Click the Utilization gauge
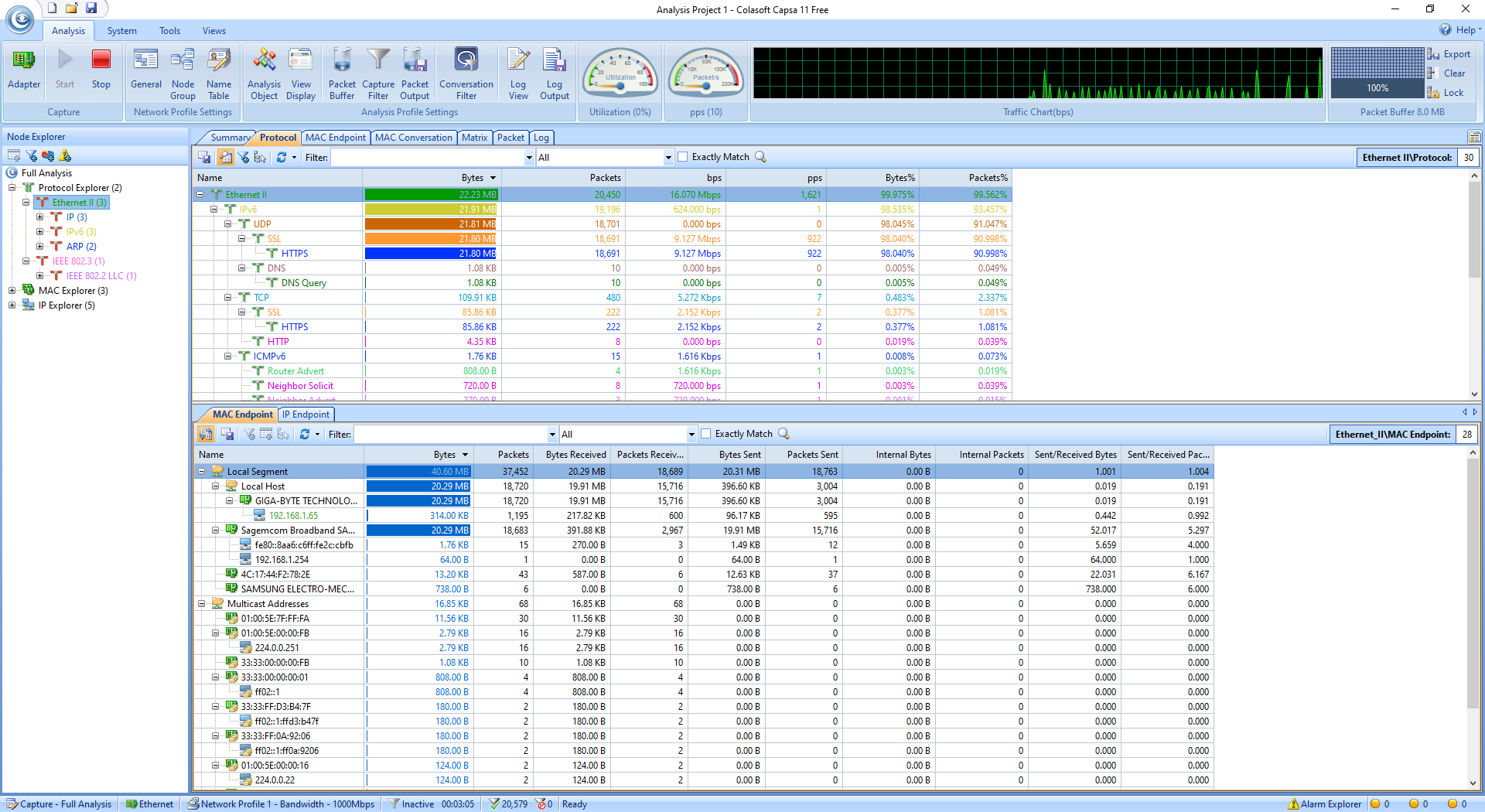Viewport: 1485px width, 812px height. (x=620, y=73)
